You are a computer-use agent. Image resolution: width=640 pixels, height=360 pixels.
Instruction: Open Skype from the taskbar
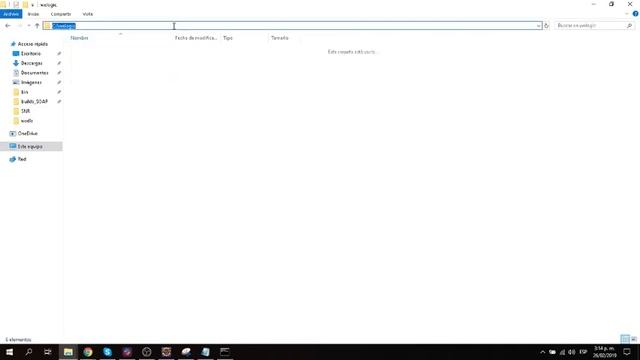tap(107, 352)
